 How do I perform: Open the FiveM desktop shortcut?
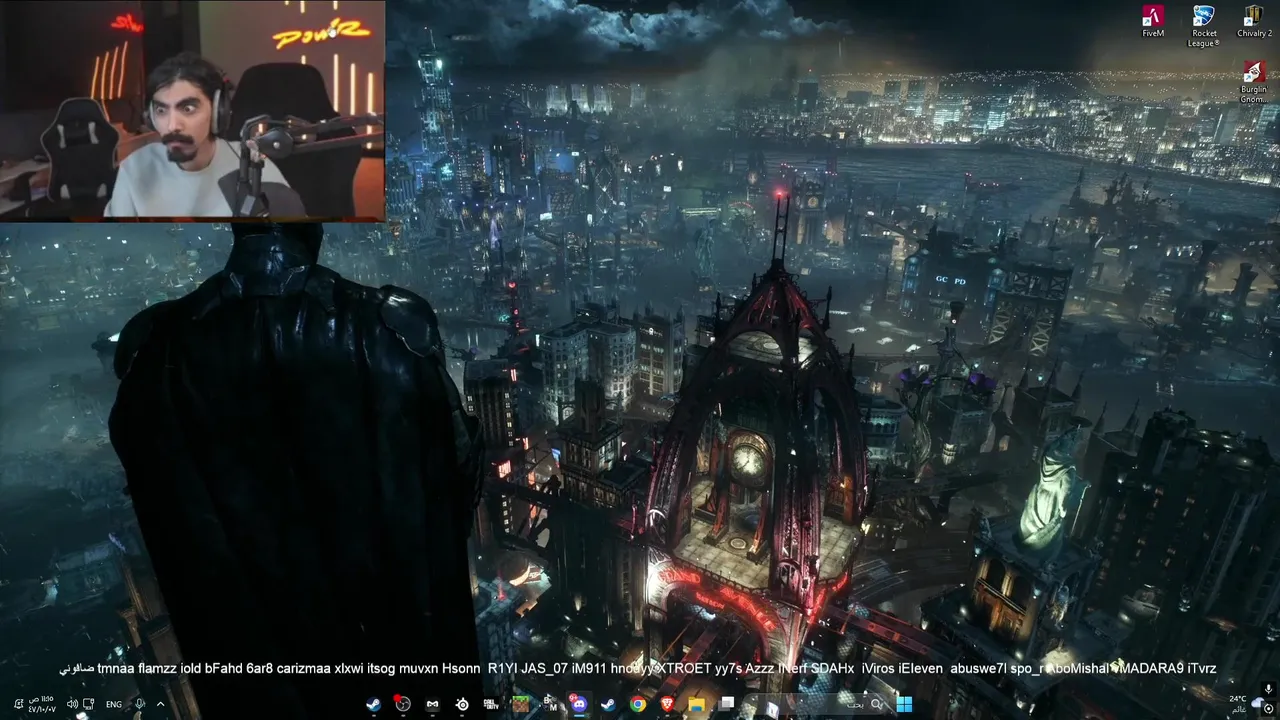coord(1153,22)
